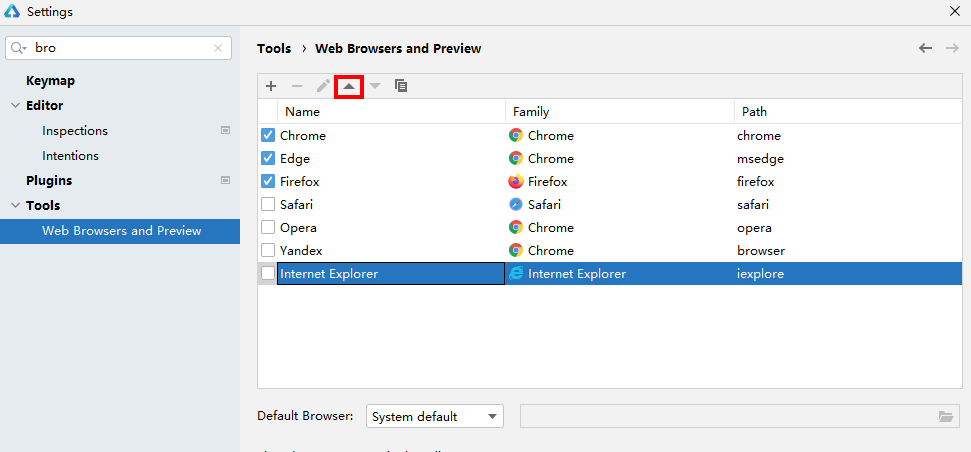This screenshot has height=452, width=971.
Task: Add a new browser with plus icon
Action: coord(271,86)
